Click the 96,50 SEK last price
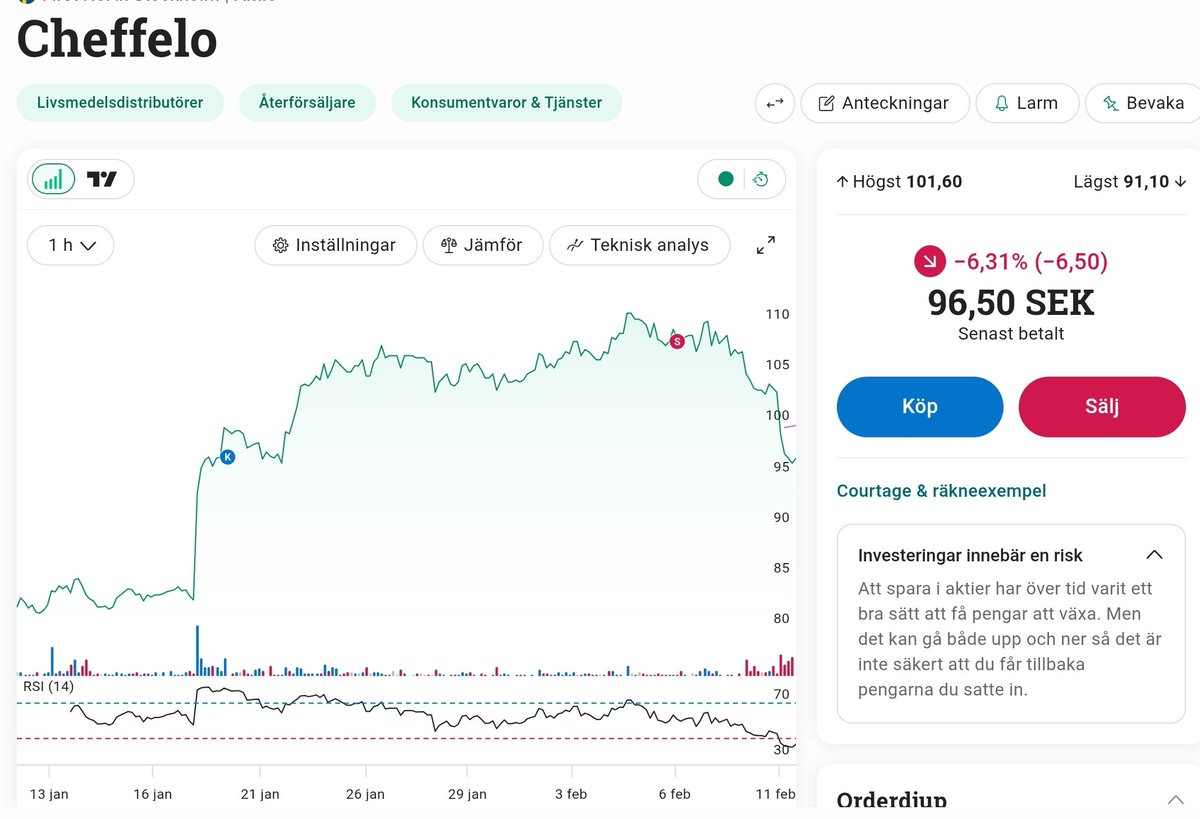1200x819 pixels. click(1011, 302)
